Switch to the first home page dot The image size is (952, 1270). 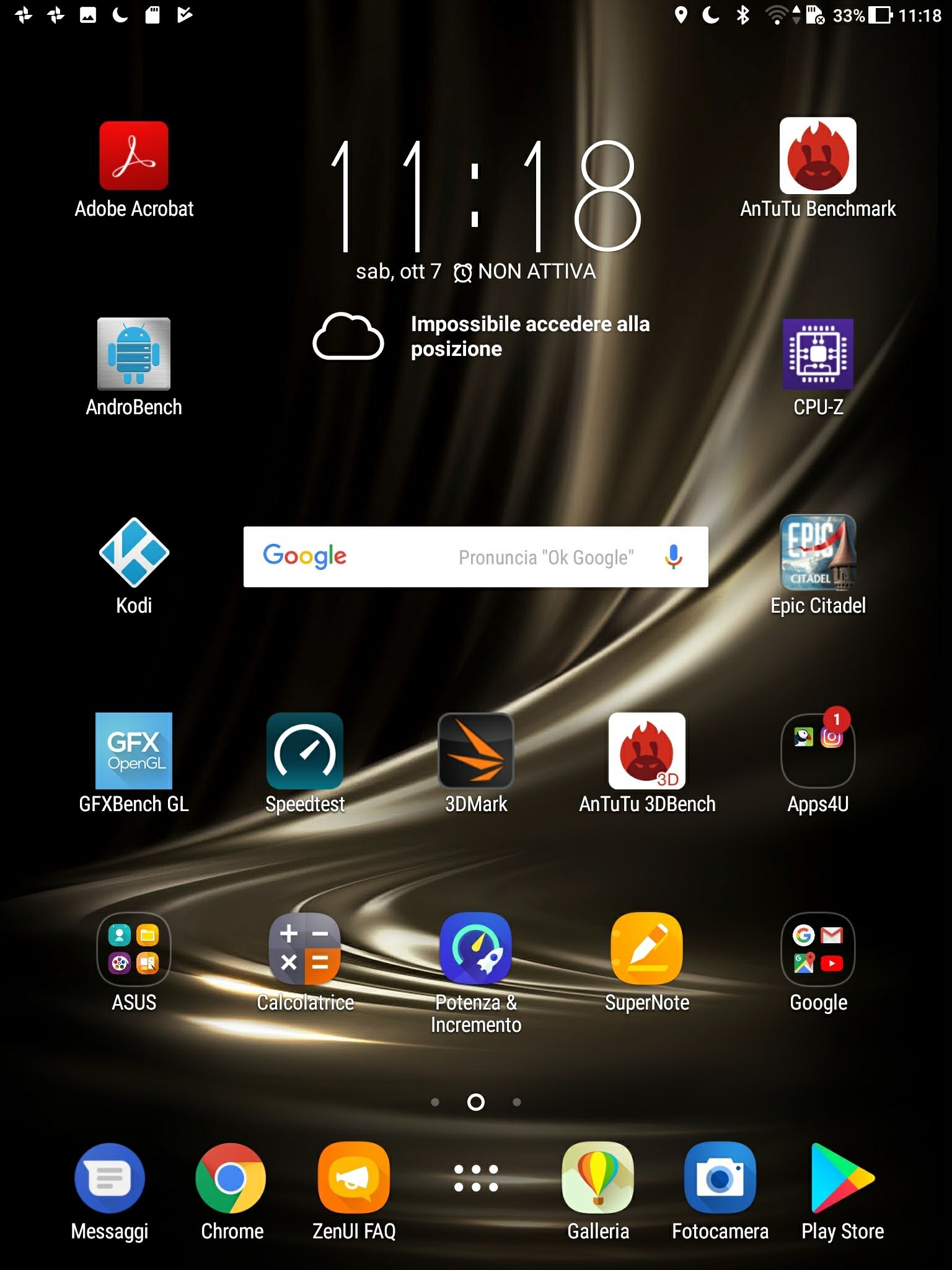pos(435,1102)
